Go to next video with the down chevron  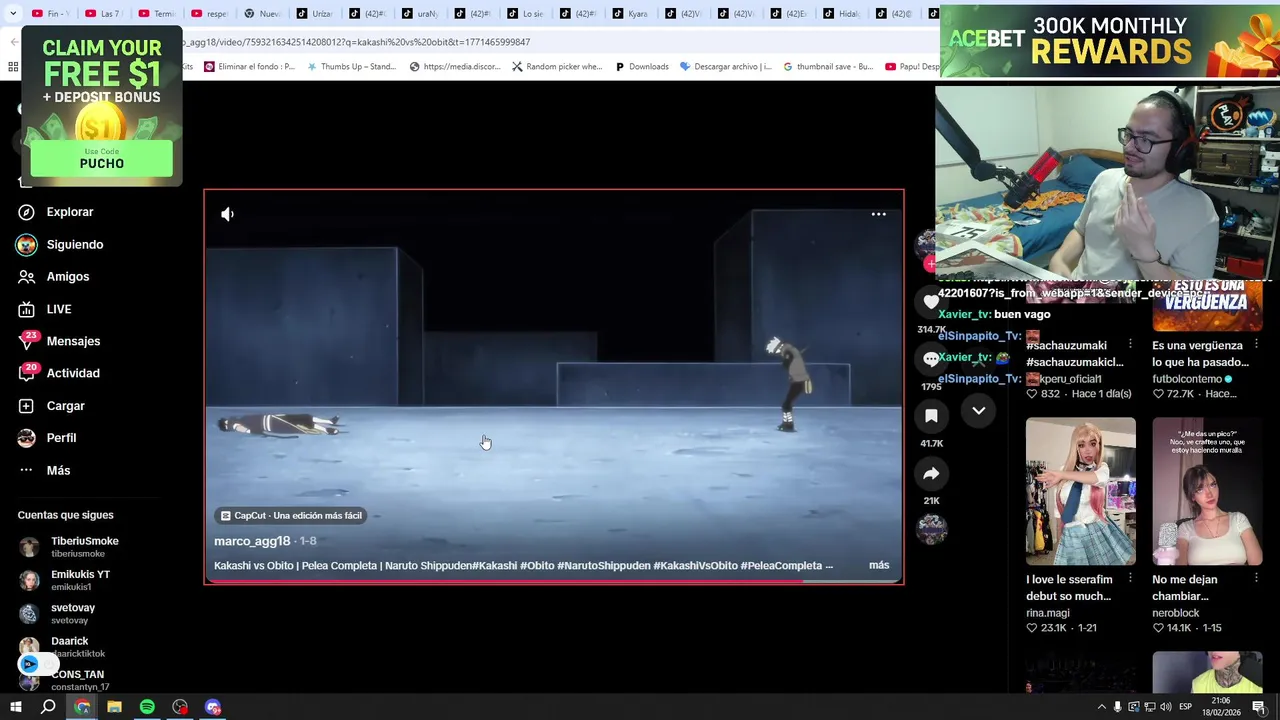click(979, 410)
